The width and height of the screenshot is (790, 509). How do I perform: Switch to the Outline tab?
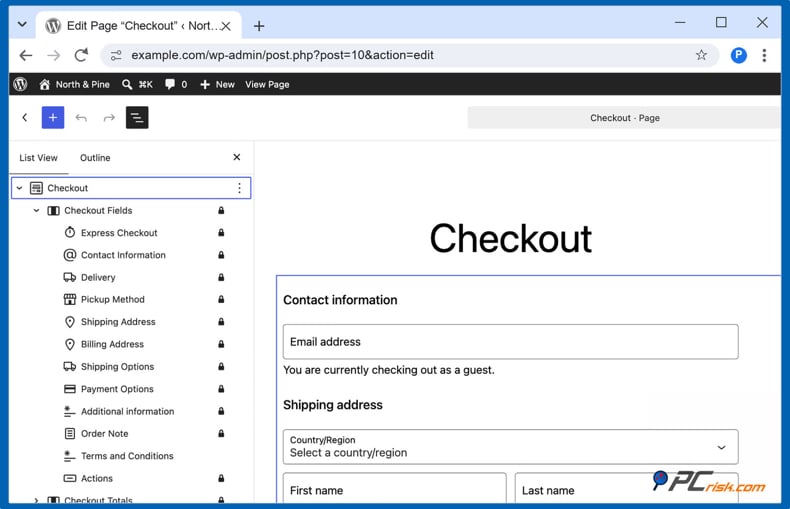pyautogui.click(x=95, y=158)
